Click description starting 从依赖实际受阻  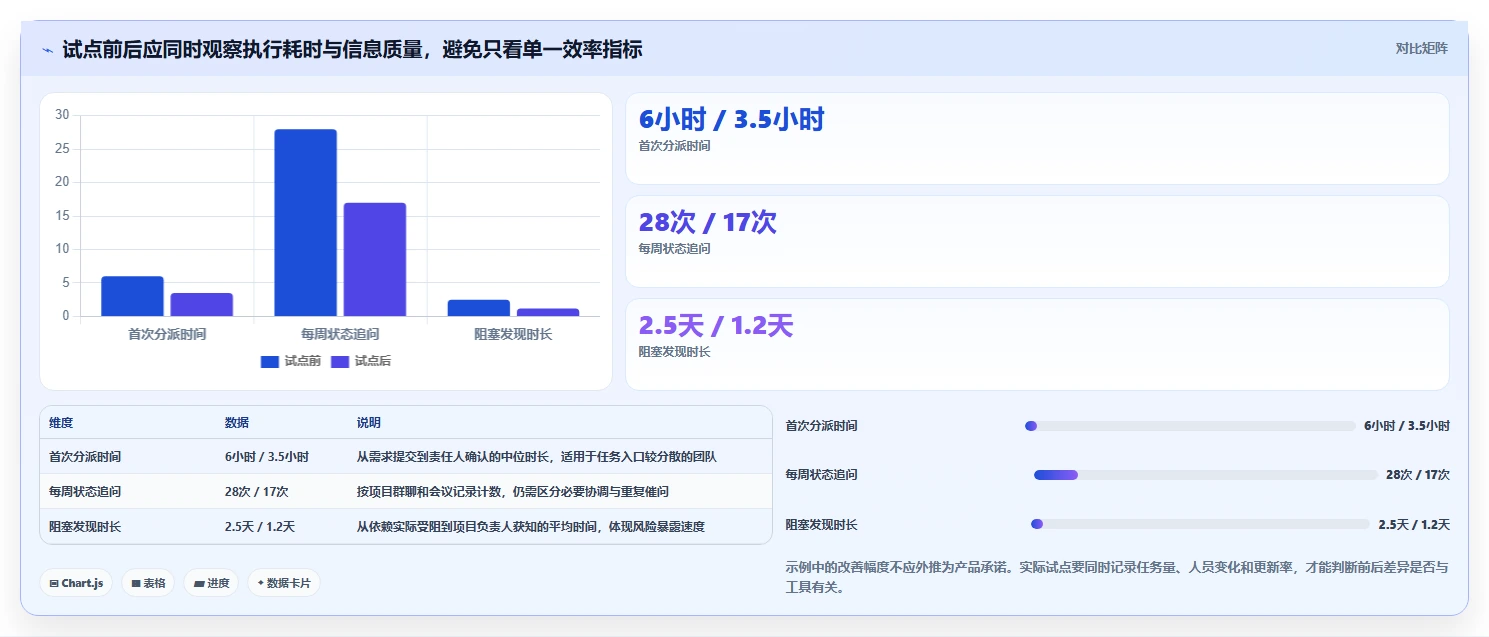pos(531,526)
